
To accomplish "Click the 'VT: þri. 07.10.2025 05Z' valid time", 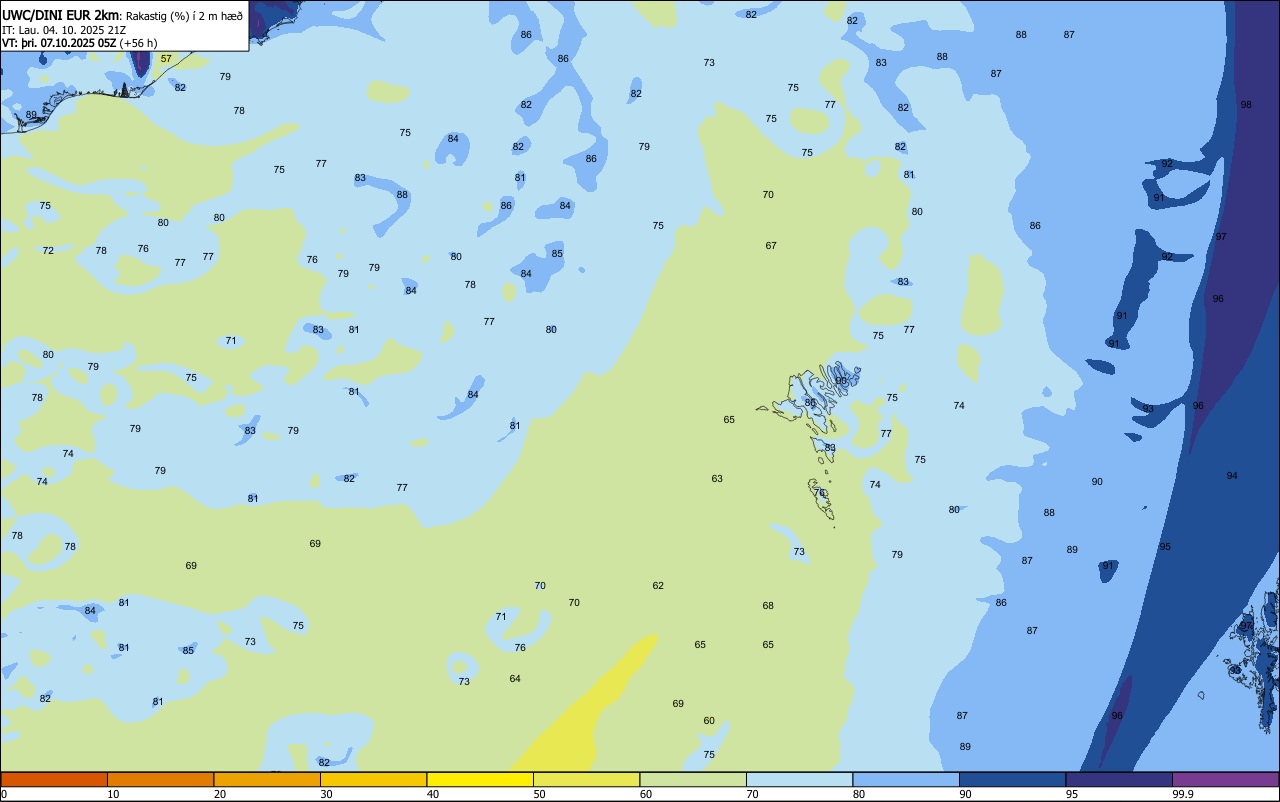I will (x=58, y=43).
